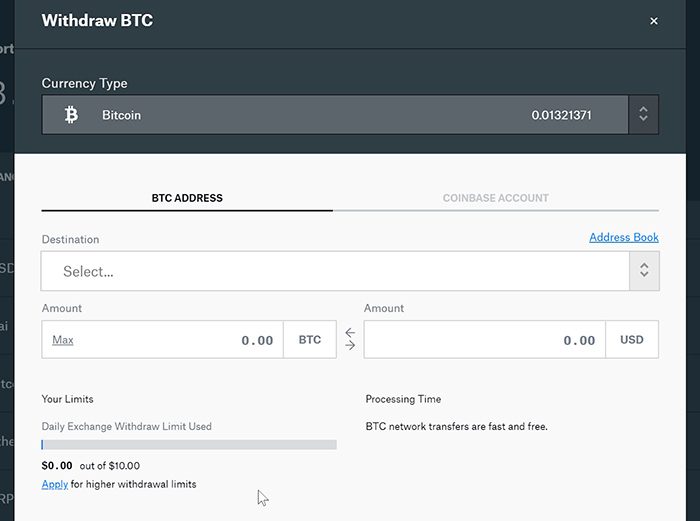Click the Withdraw BTC dialog title
Viewport: 700px width, 521px height.
point(97,20)
